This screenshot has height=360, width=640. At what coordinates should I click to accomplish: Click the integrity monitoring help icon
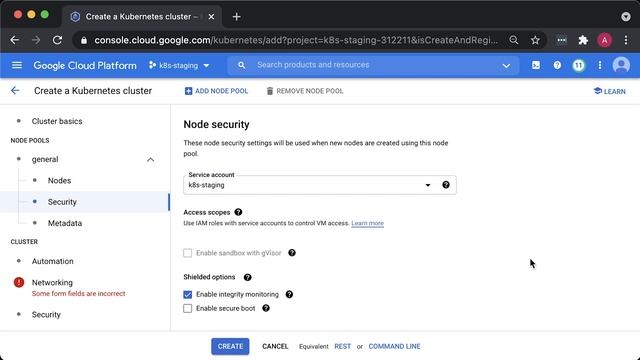click(289, 294)
